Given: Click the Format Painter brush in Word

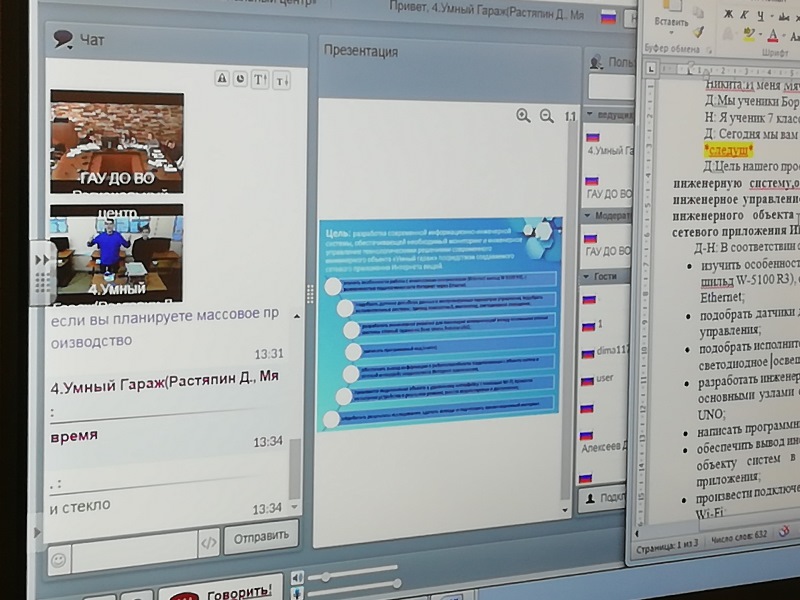Looking at the screenshot, I should tap(699, 31).
